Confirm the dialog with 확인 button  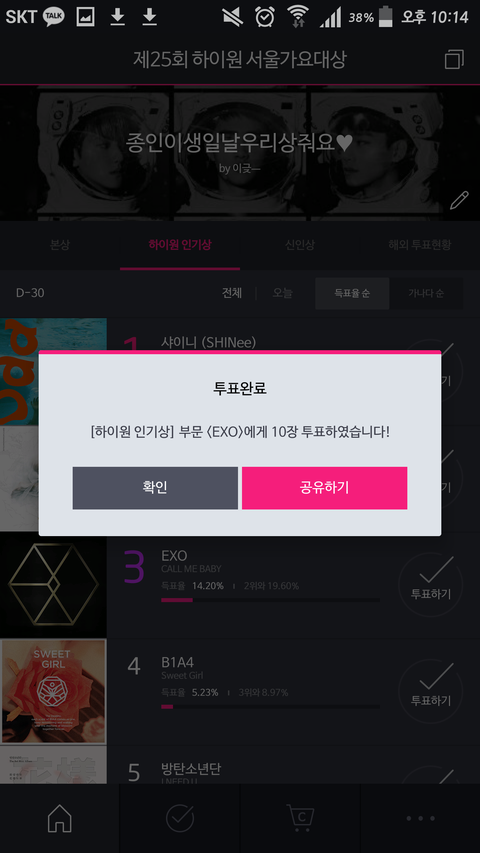pos(155,488)
